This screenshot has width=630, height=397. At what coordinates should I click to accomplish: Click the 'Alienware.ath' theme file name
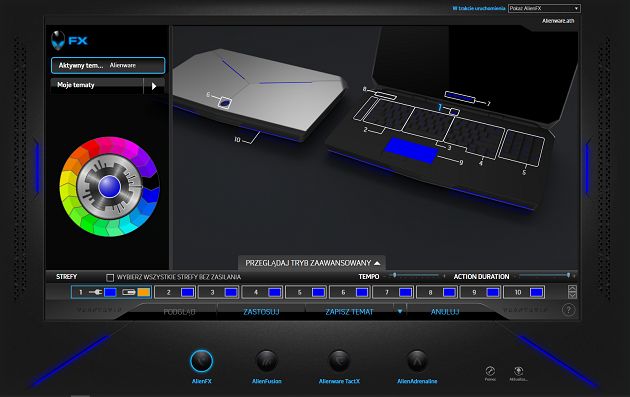[558, 21]
